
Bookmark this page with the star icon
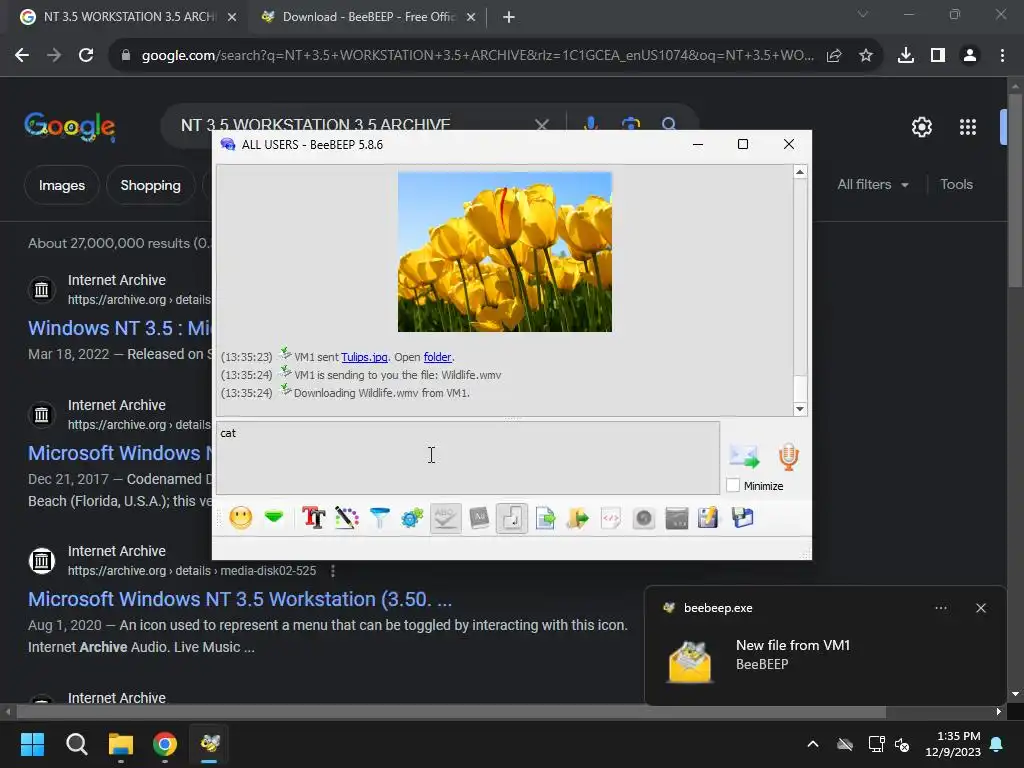click(x=866, y=56)
